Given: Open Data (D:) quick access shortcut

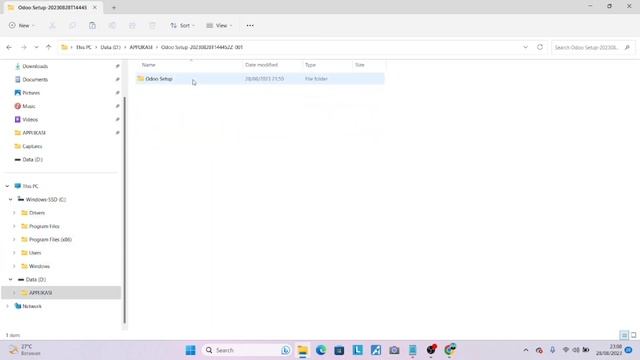Looking at the screenshot, I should [32, 160].
